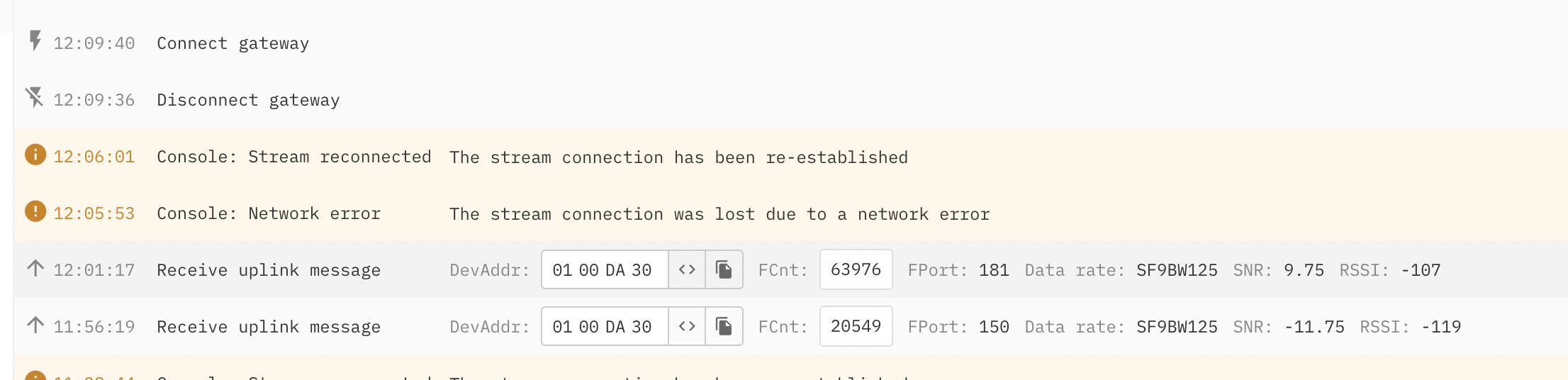Copy DevAddr of the FCnt 63976 uplink
The height and width of the screenshot is (380, 1568).
point(724,269)
